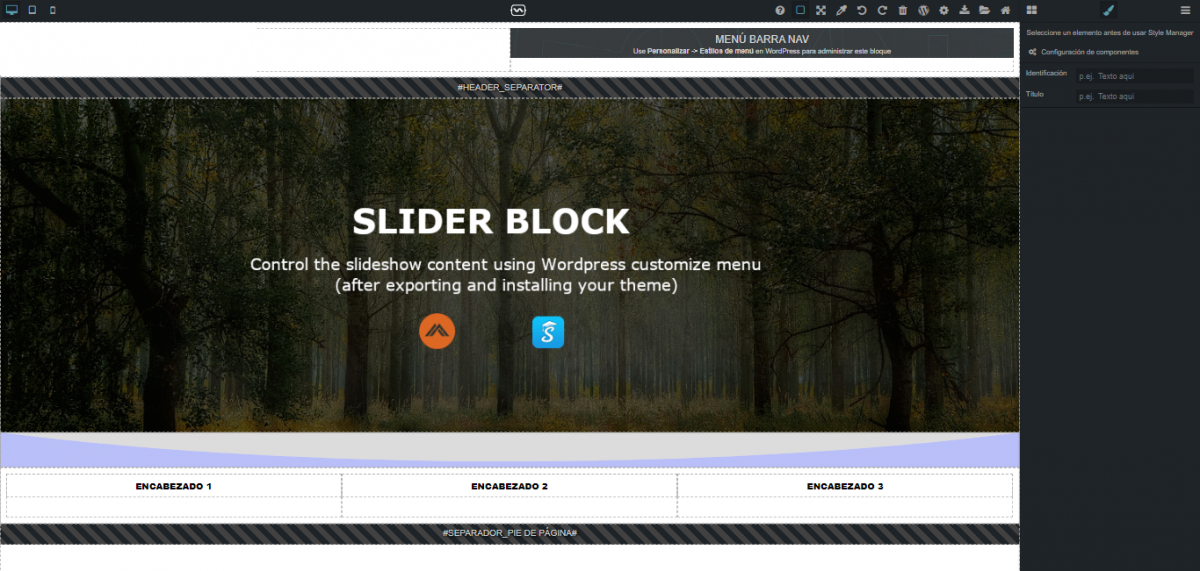Image resolution: width=1200 pixels, height=571 pixels.
Task: Expand Configuración de componentes section
Action: click(1088, 52)
